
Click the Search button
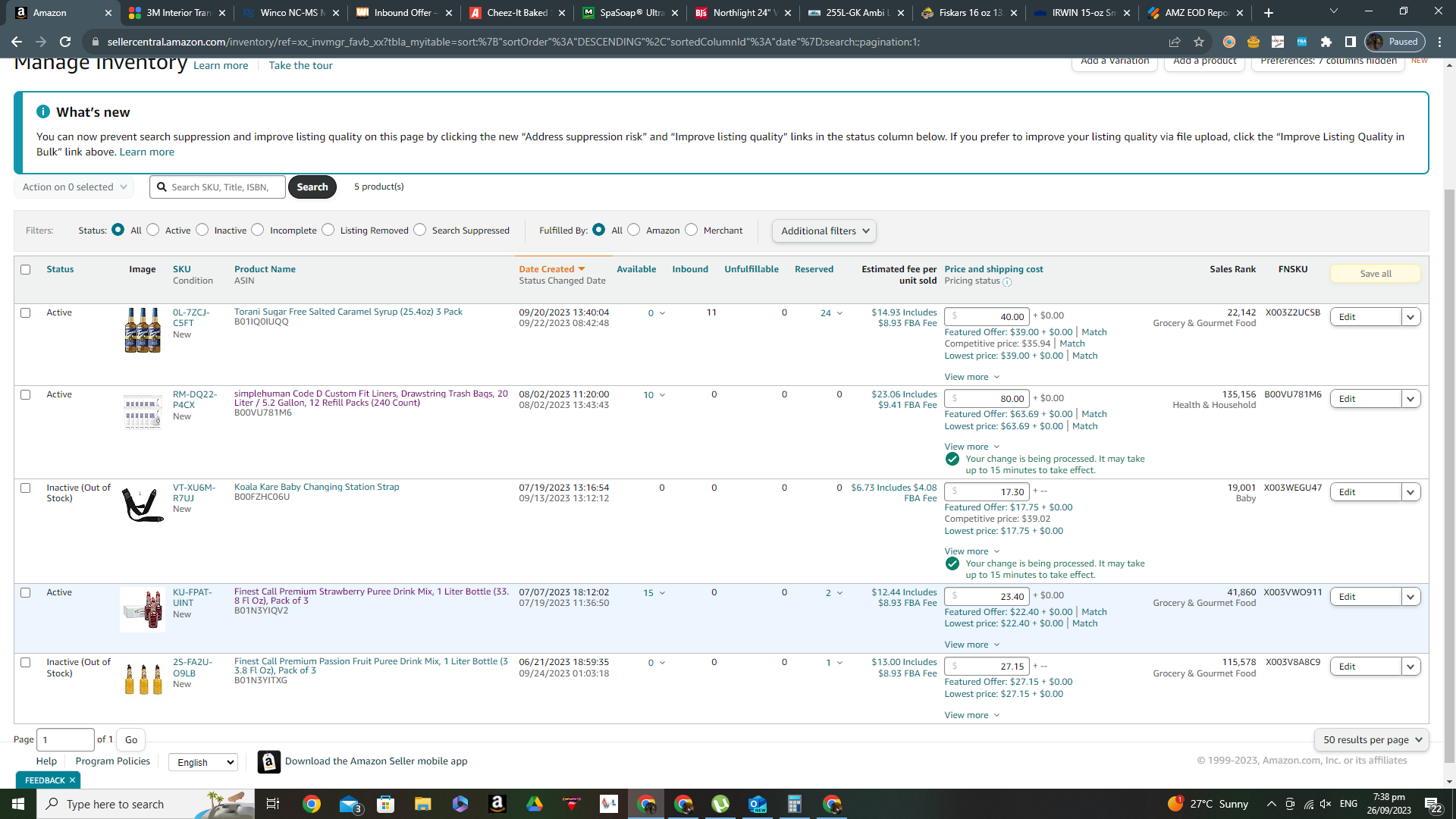(x=312, y=187)
